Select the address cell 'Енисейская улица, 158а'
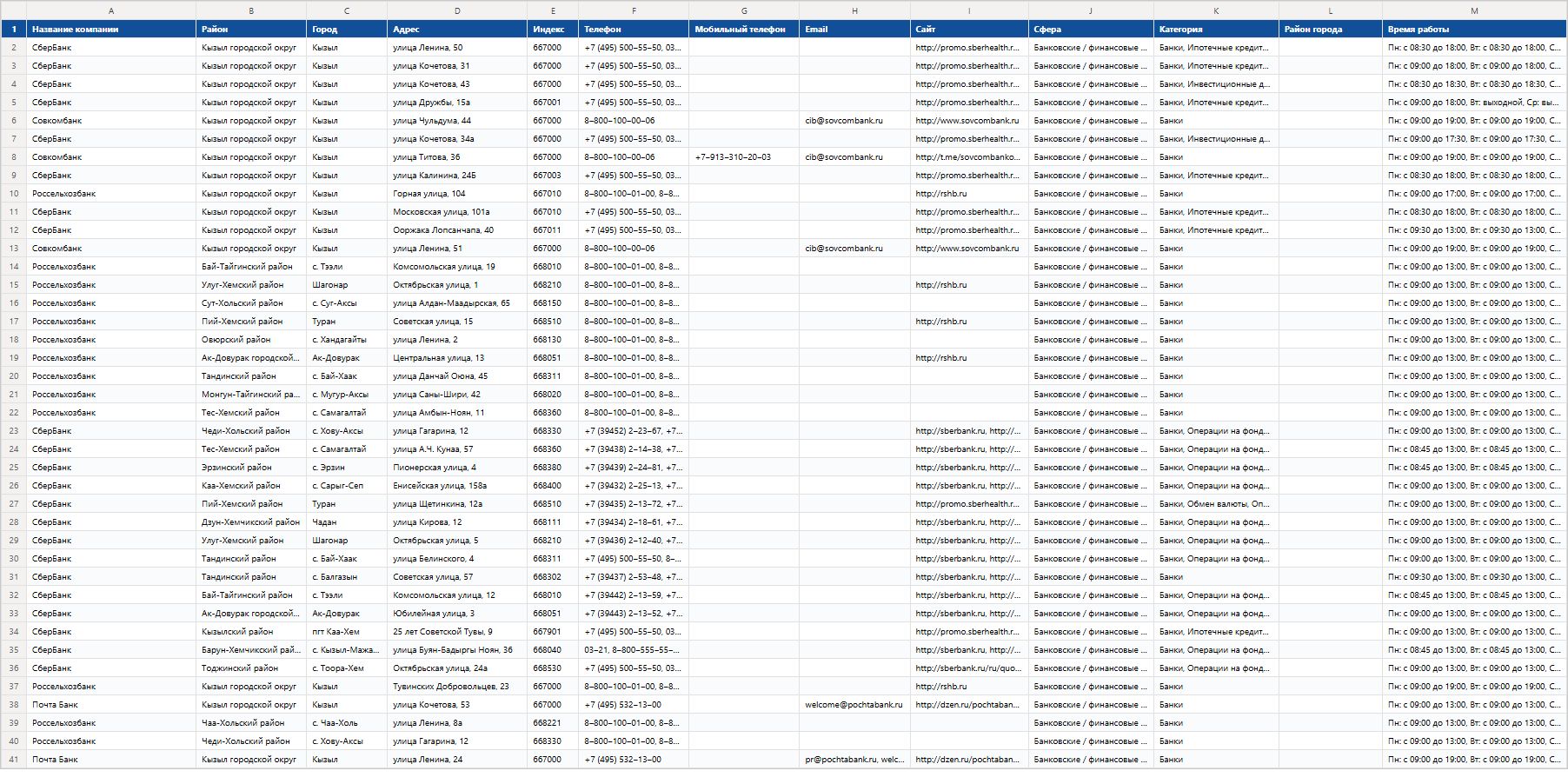This screenshot has width=1568, height=784. point(457,486)
